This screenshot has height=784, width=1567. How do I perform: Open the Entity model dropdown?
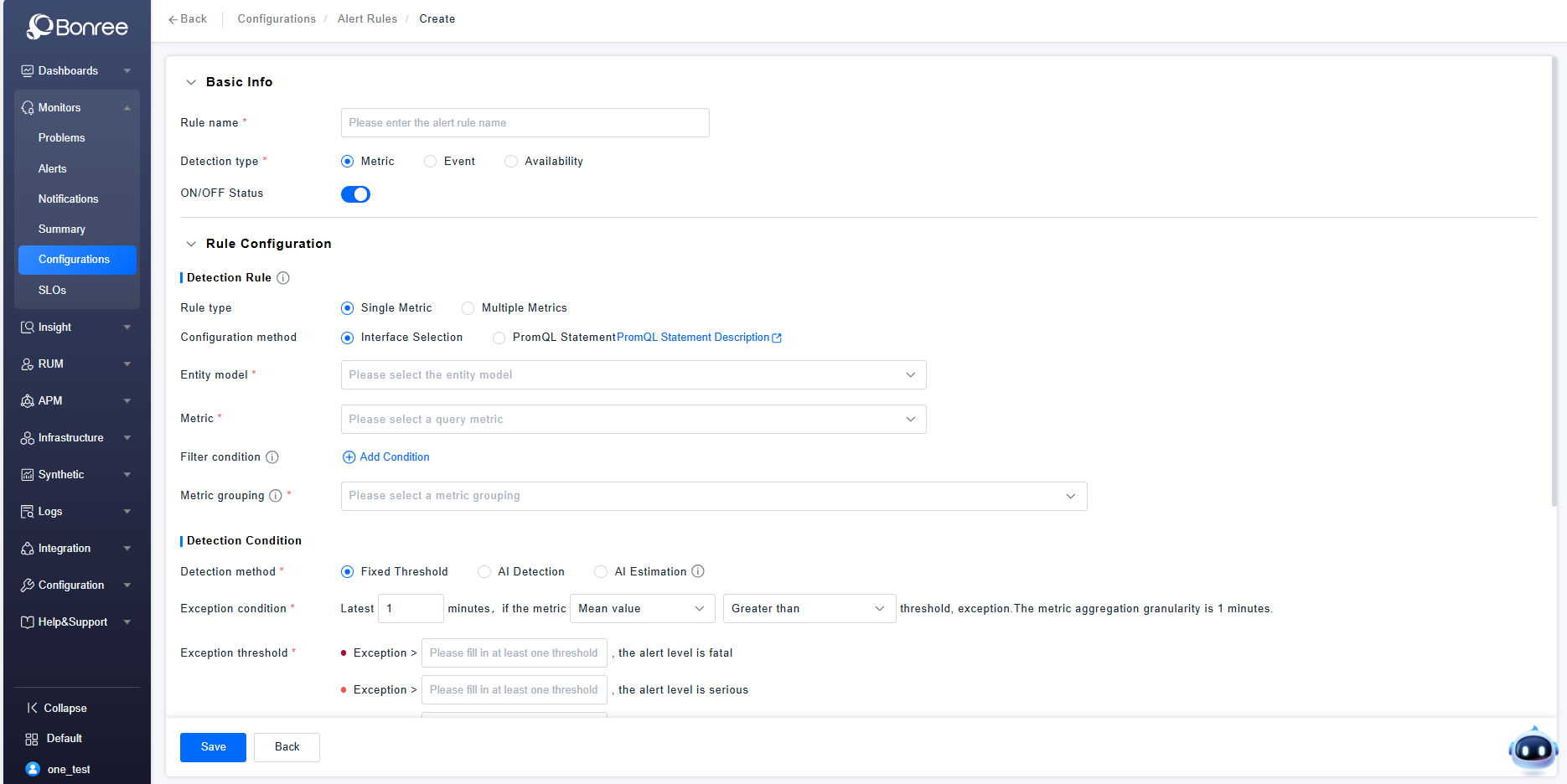coord(633,375)
